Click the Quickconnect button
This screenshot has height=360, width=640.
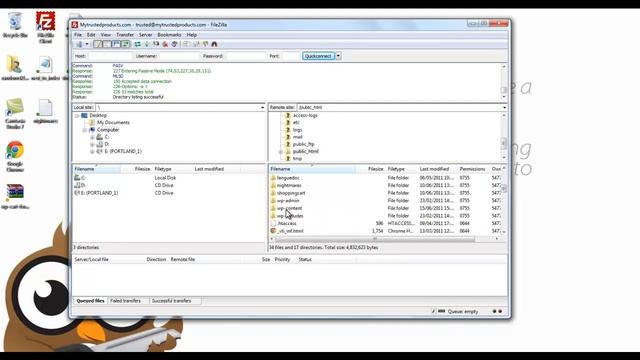coord(318,56)
